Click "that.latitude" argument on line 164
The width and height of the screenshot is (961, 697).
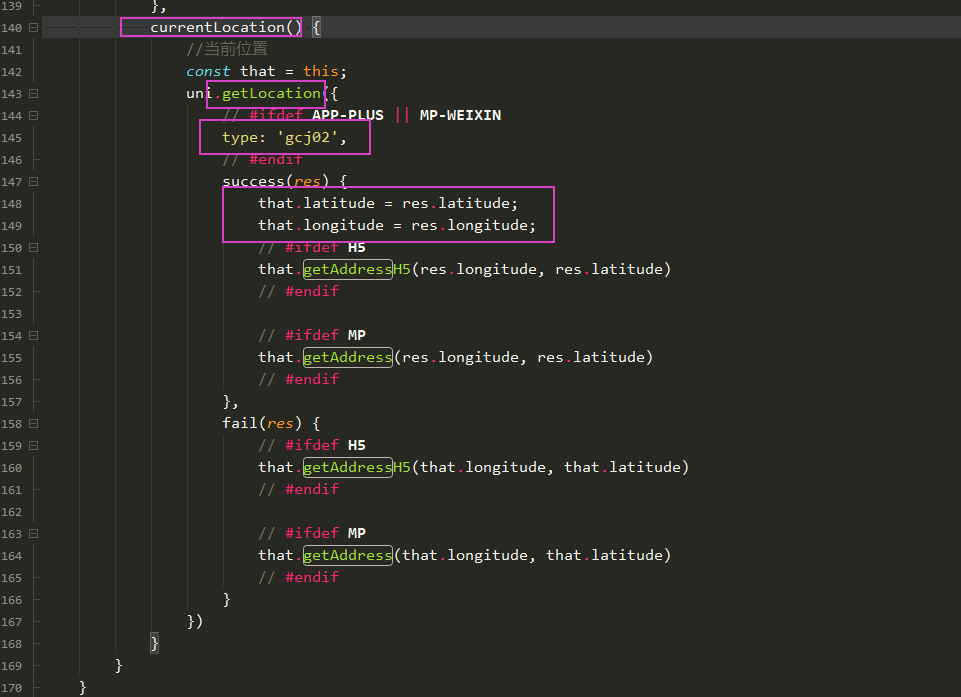pos(604,555)
